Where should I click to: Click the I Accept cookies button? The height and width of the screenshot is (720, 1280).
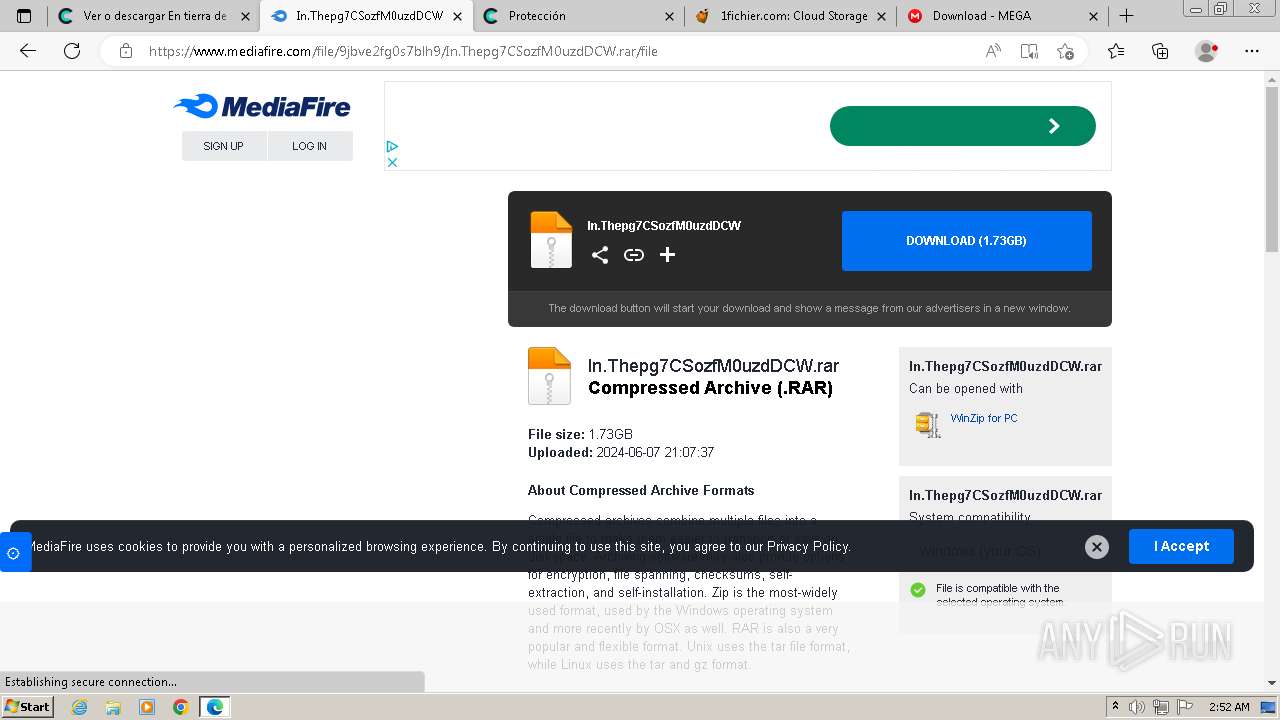[1181, 547]
